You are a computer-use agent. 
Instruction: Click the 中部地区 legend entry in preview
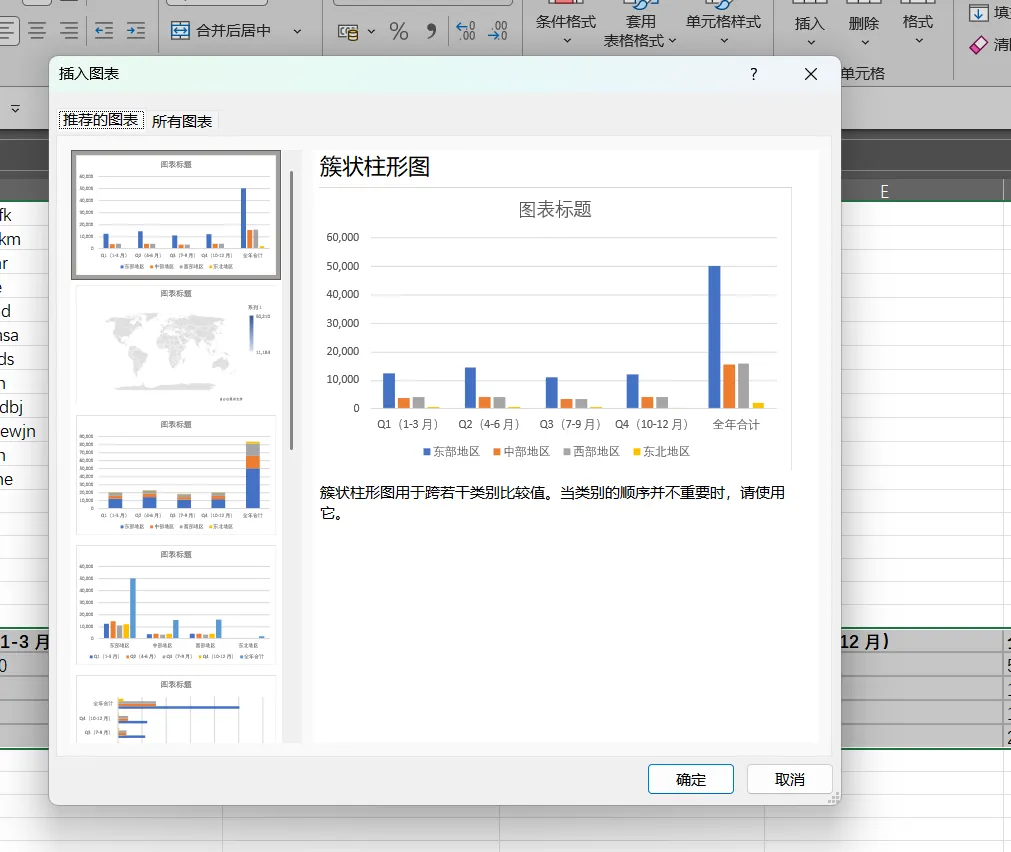tap(522, 451)
